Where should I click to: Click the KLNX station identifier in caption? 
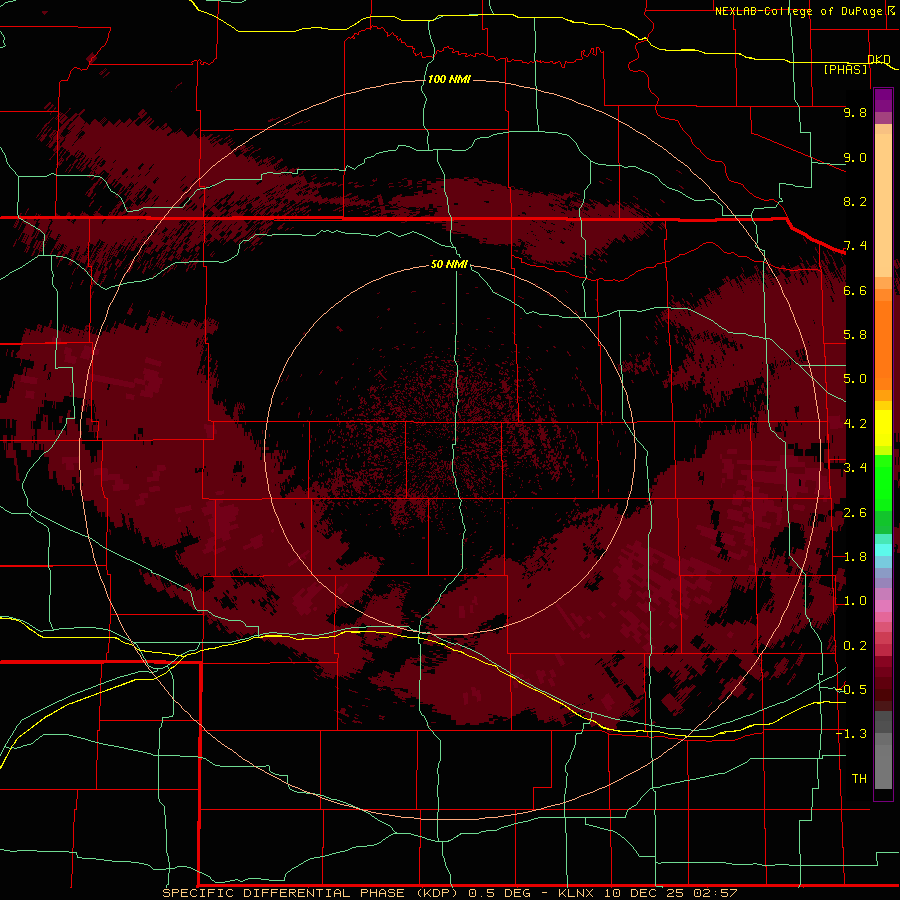tap(577, 893)
